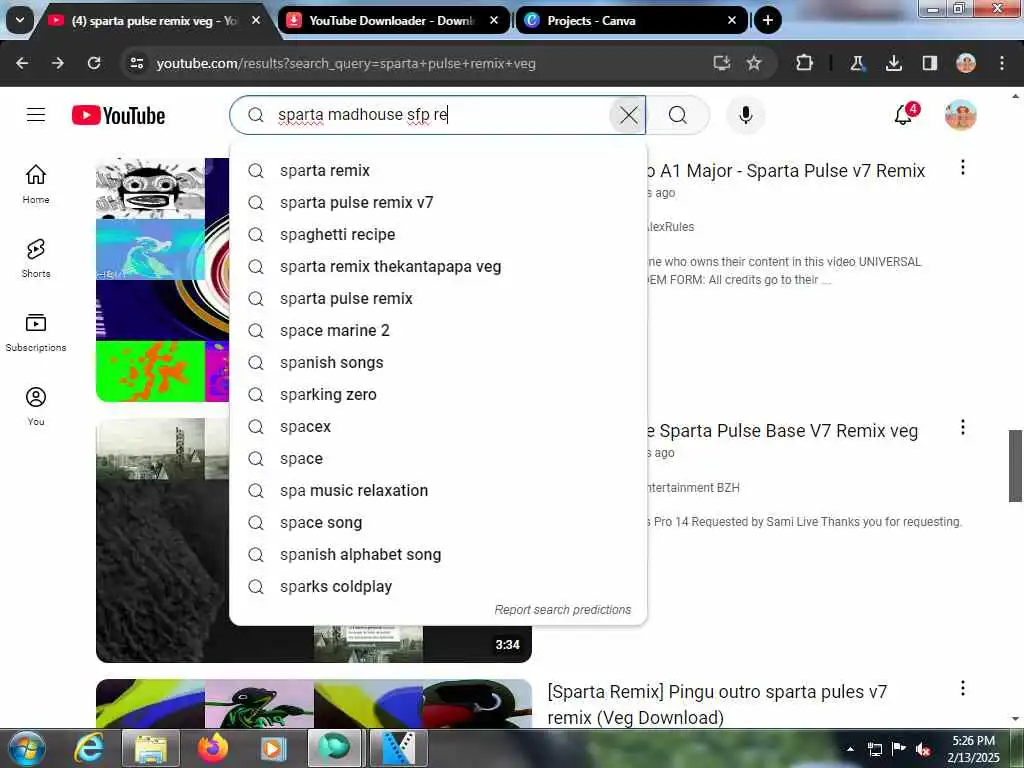The width and height of the screenshot is (1024, 768).
Task: Open new browser tab
Action: [768, 20]
